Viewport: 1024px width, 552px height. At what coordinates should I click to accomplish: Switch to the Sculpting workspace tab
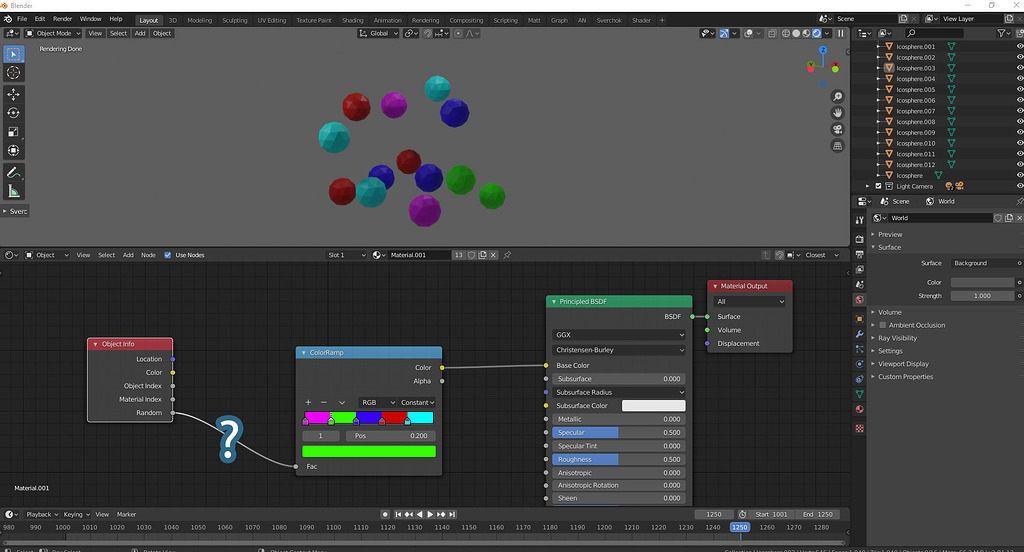coord(234,20)
